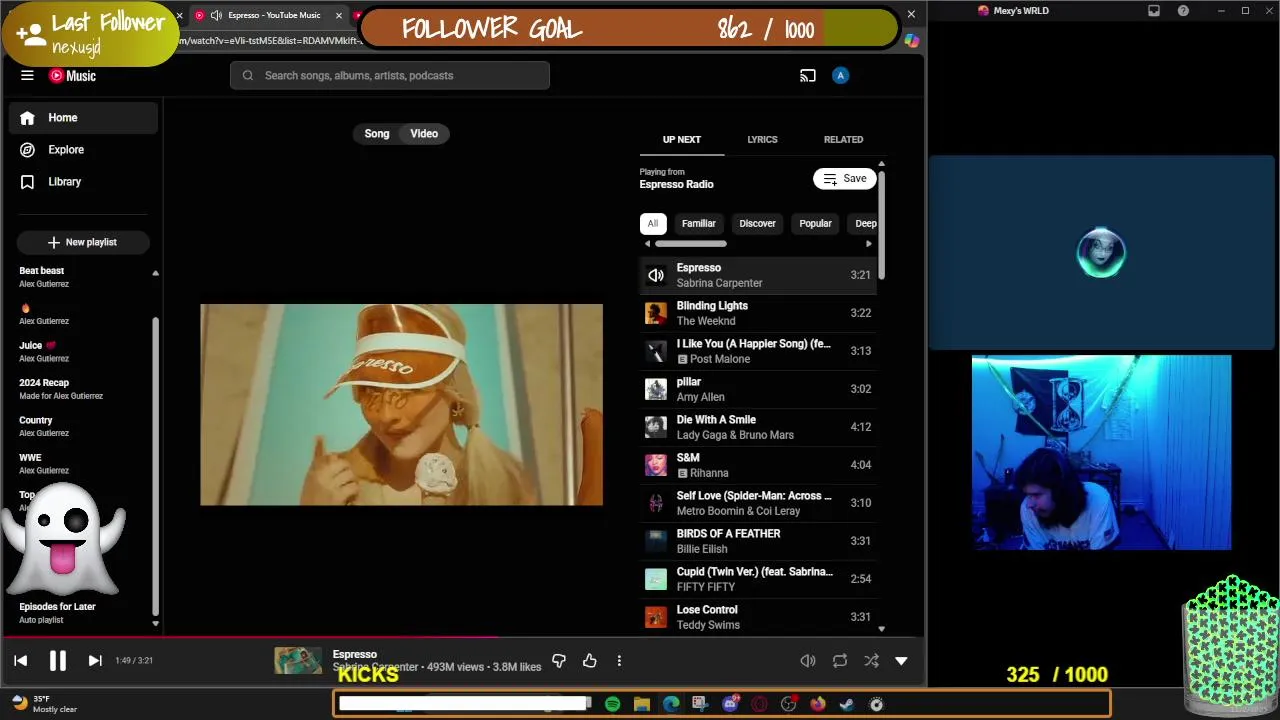
Task: Play Lose Control by Teddy Swims
Action: pos(758,617)
